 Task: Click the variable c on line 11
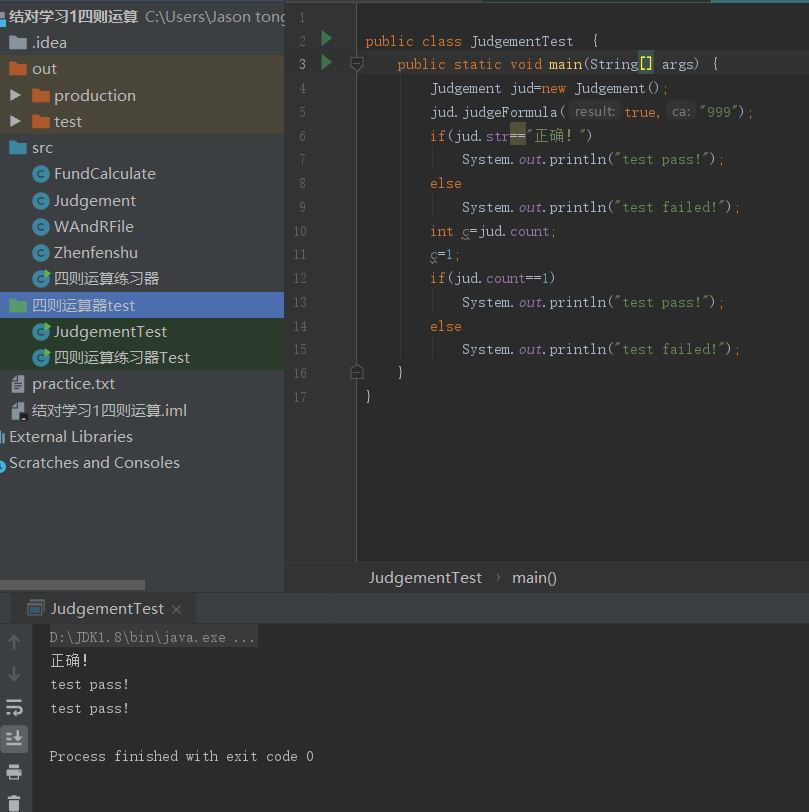pyautogui.click(x=434, y=255)
